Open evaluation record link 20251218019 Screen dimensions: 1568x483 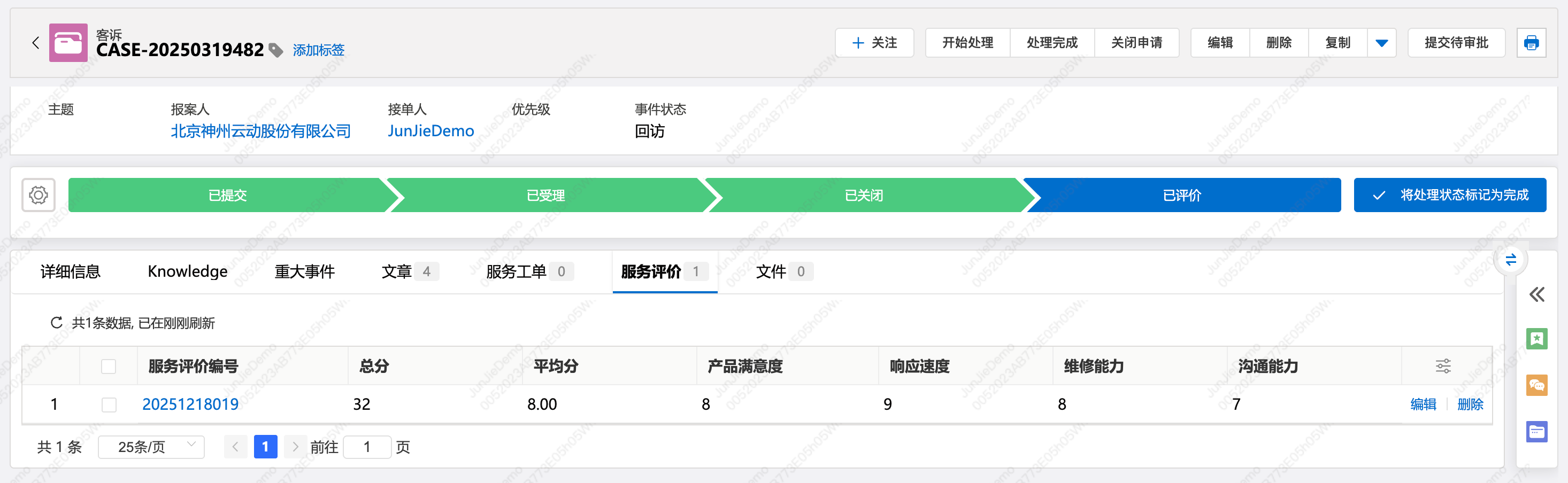pos(190,404)
